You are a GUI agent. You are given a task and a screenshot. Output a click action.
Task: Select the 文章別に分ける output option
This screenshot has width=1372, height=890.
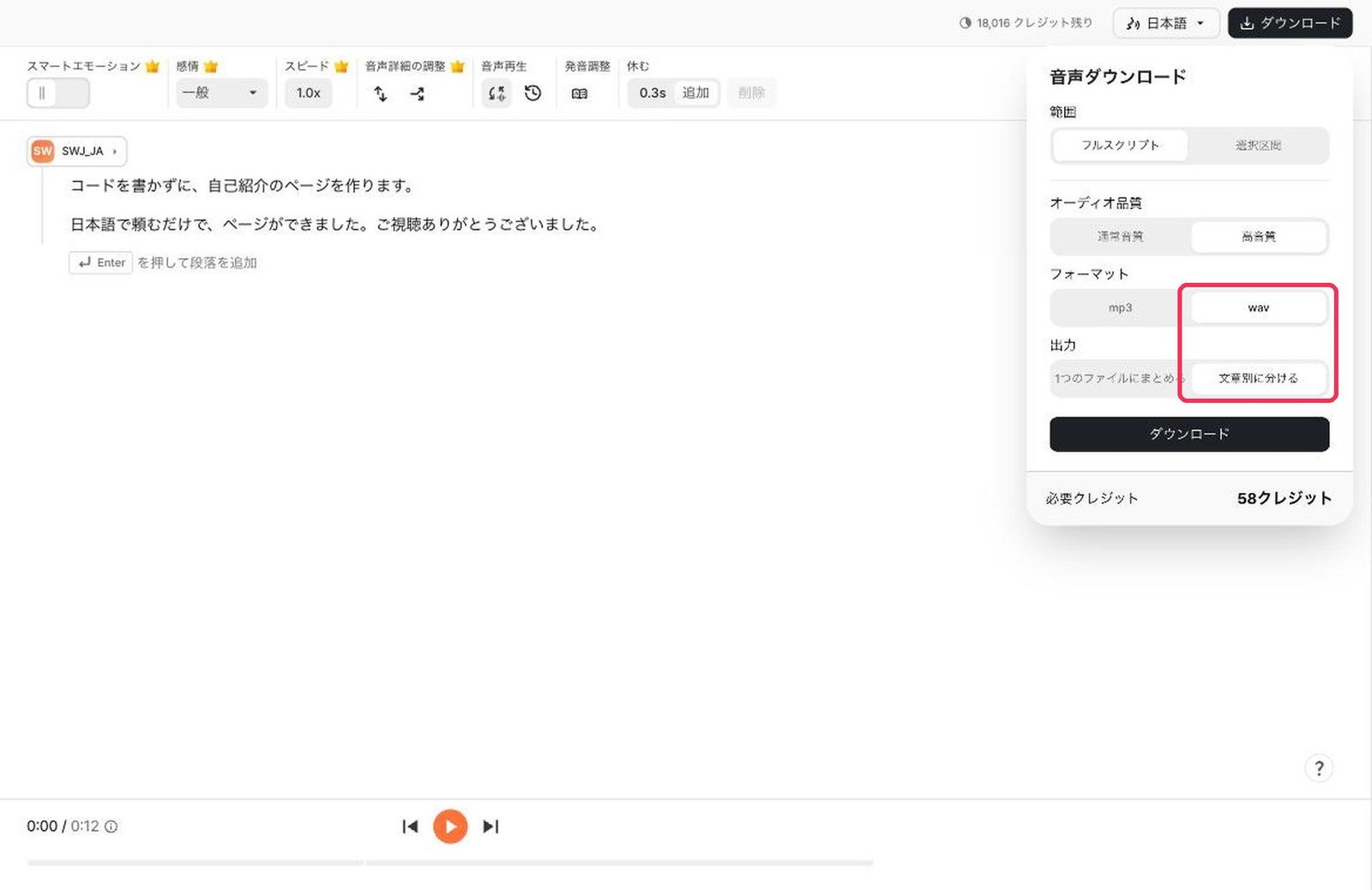1259,378
